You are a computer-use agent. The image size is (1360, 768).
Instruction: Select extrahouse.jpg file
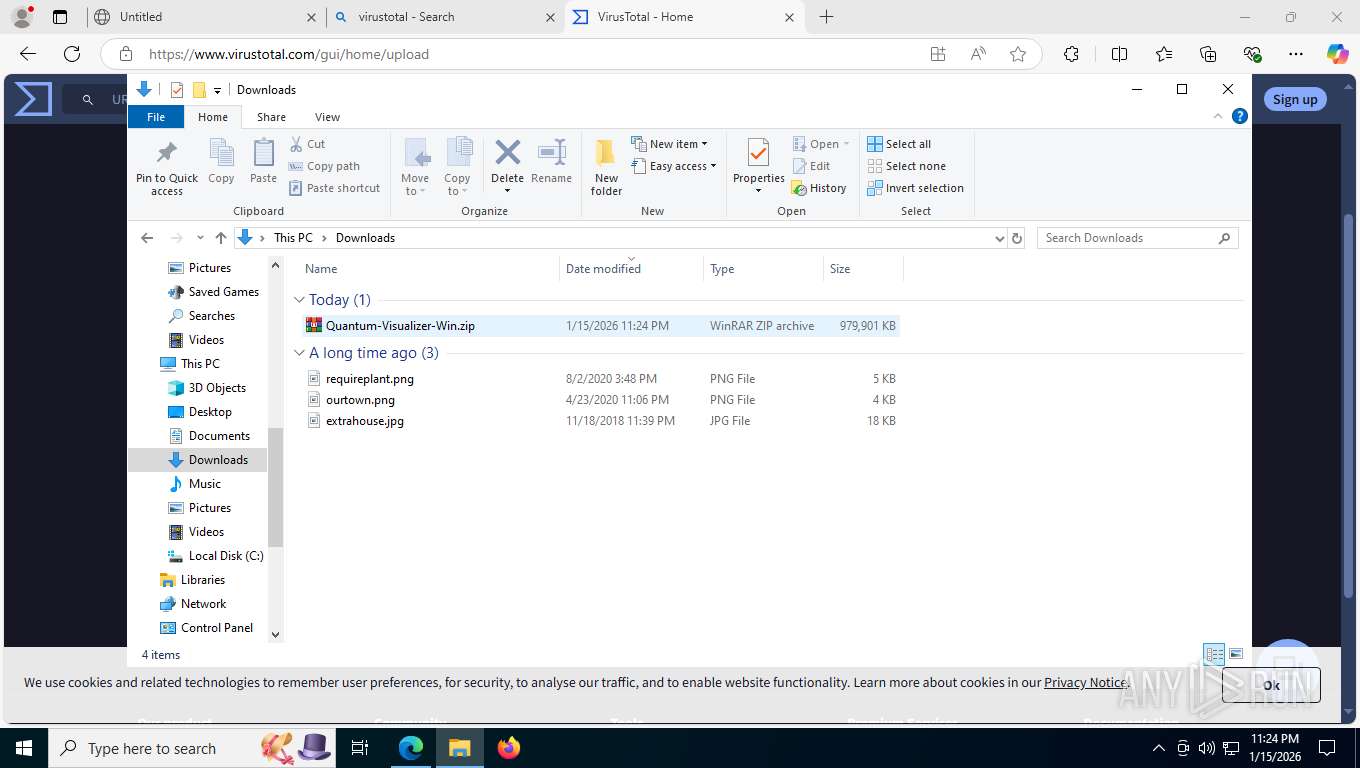[600, 421]
